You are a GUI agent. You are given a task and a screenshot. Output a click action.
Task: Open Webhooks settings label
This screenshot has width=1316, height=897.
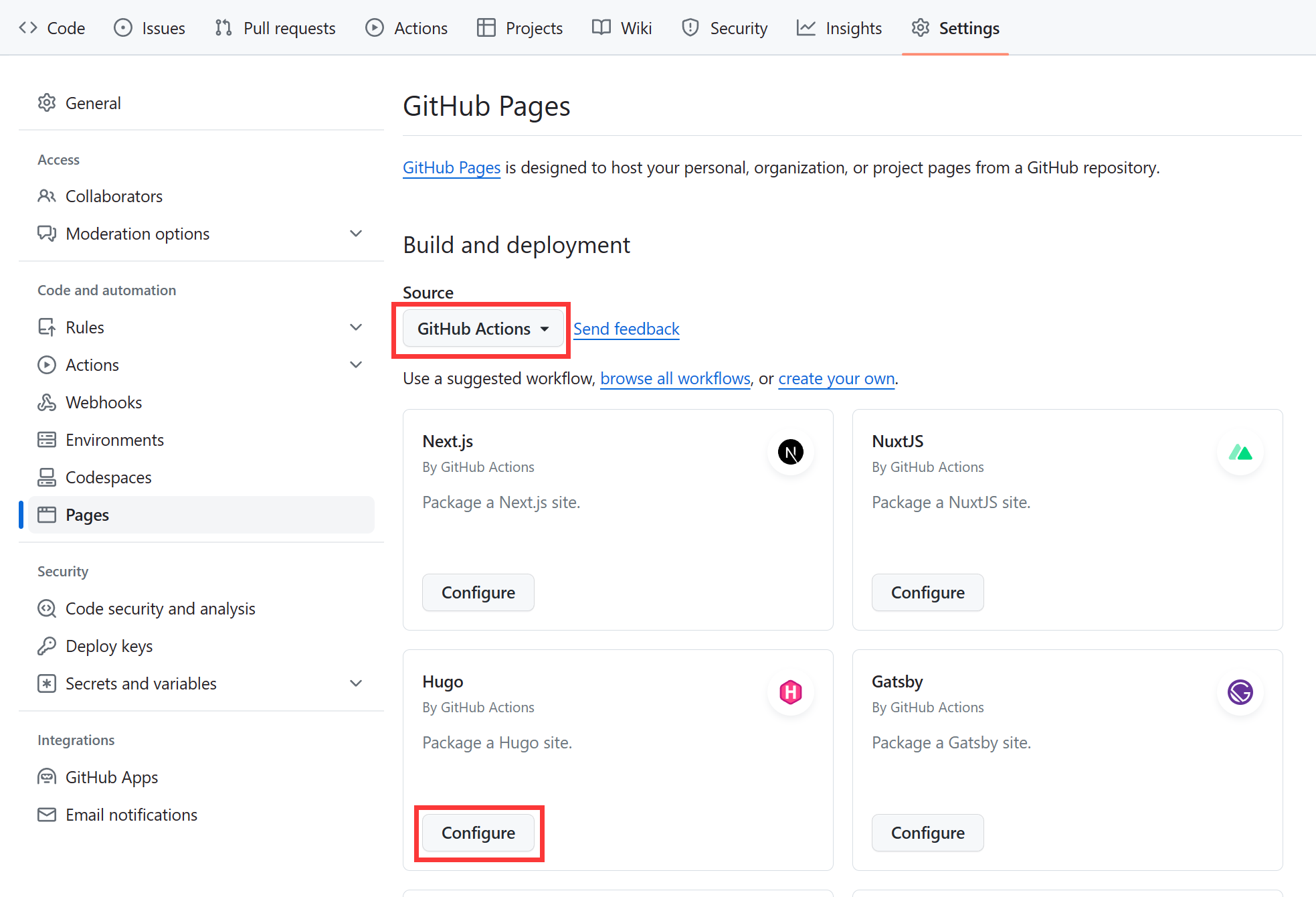[104, 402]
